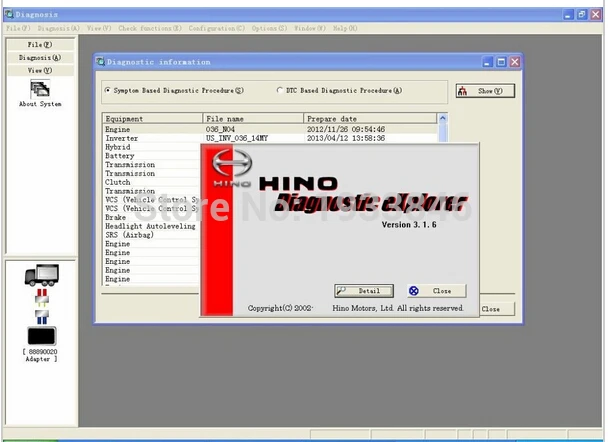Viewport: 608px width, 442px height.
Task: Select the Headlight Autoleveling row
Action: point(152,226)
